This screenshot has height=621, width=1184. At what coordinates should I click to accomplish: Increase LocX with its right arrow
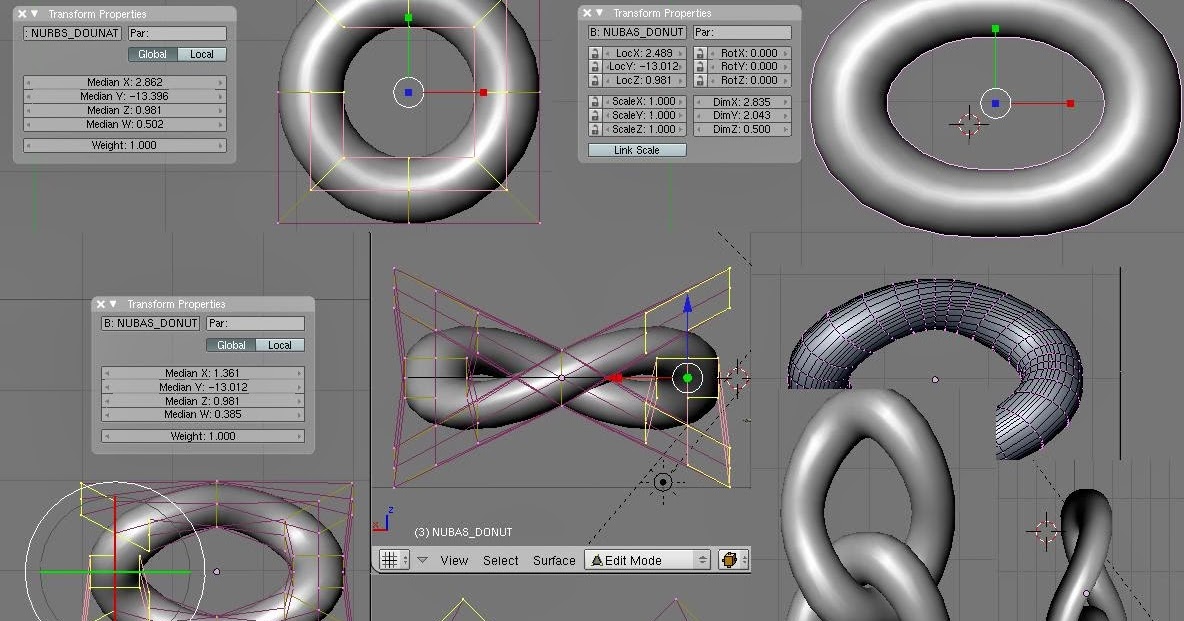(x=680, y=53)
